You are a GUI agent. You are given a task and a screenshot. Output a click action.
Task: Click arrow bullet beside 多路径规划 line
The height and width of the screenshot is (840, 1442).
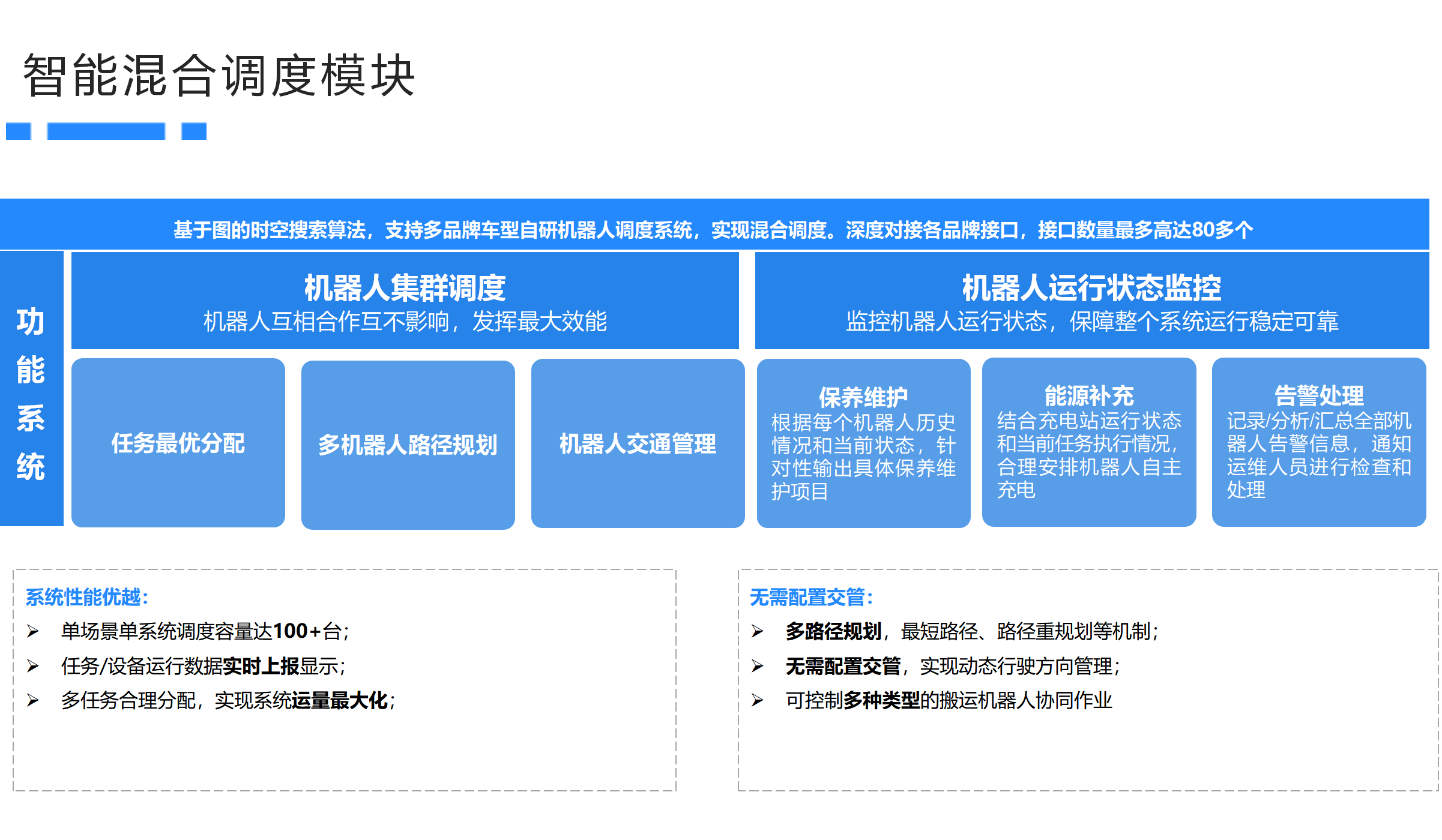[x=758, y=631]
